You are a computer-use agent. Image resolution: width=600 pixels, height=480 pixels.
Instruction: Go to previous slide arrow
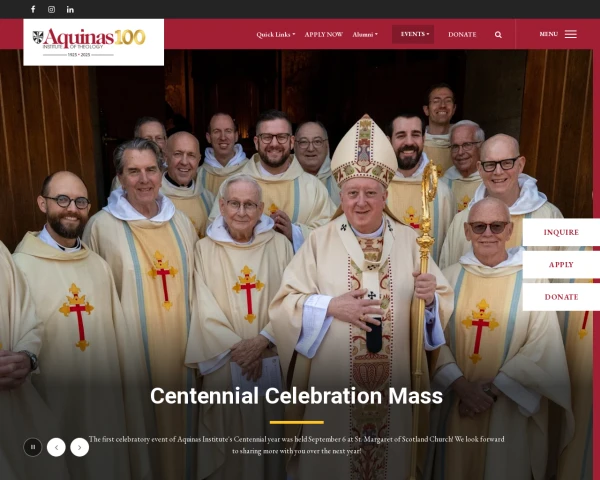coord(56,447)
